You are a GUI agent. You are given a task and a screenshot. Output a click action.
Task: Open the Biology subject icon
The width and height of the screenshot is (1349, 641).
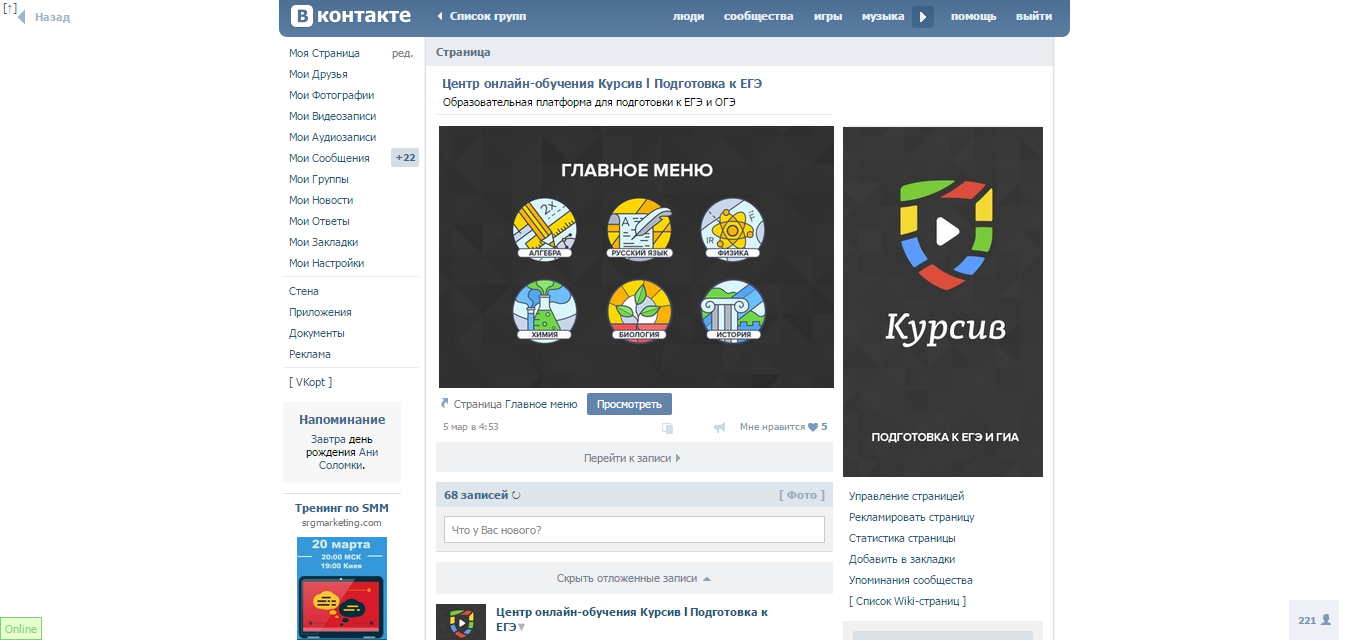640,310
